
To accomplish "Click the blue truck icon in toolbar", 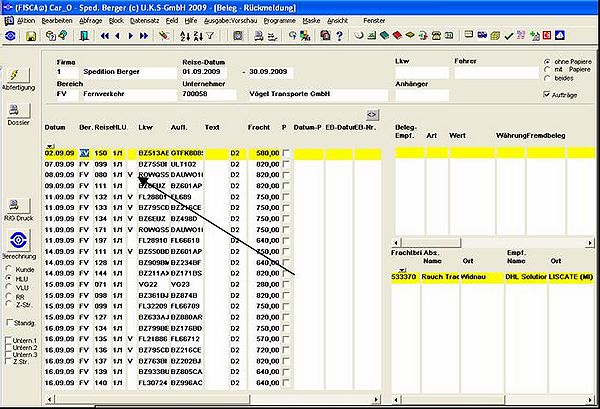I will pos(482,35).
